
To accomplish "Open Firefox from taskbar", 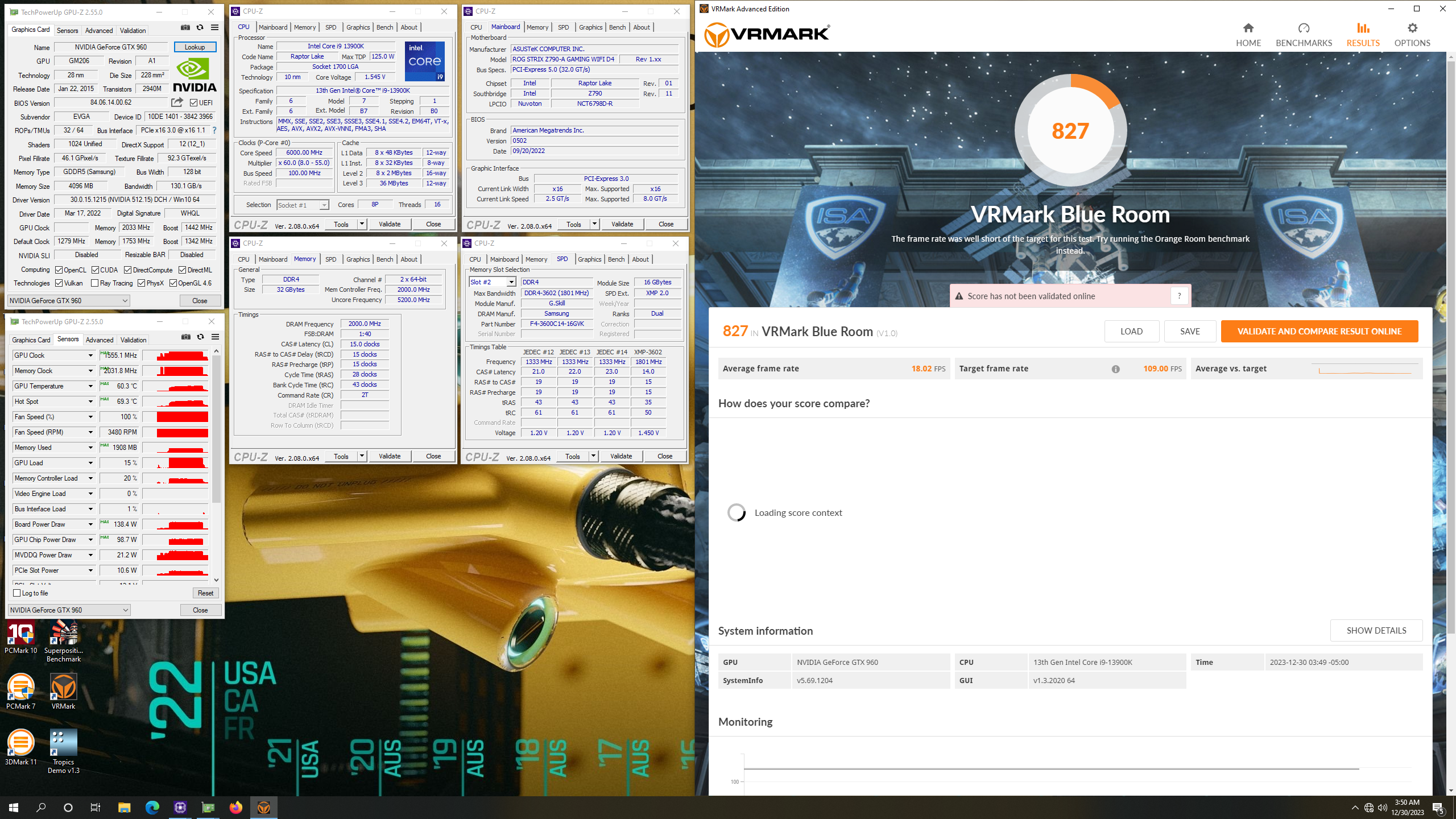I will [x=235, y=807].
